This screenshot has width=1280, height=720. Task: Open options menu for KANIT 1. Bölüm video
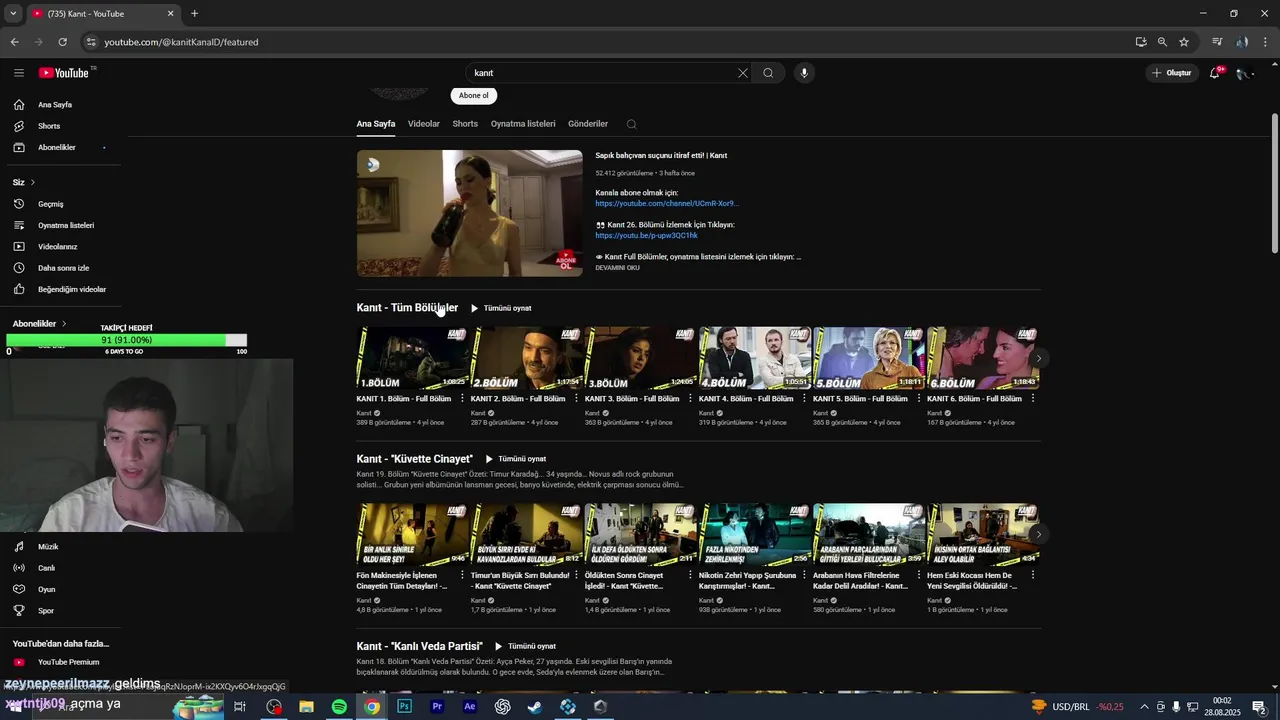coord(462,399)
